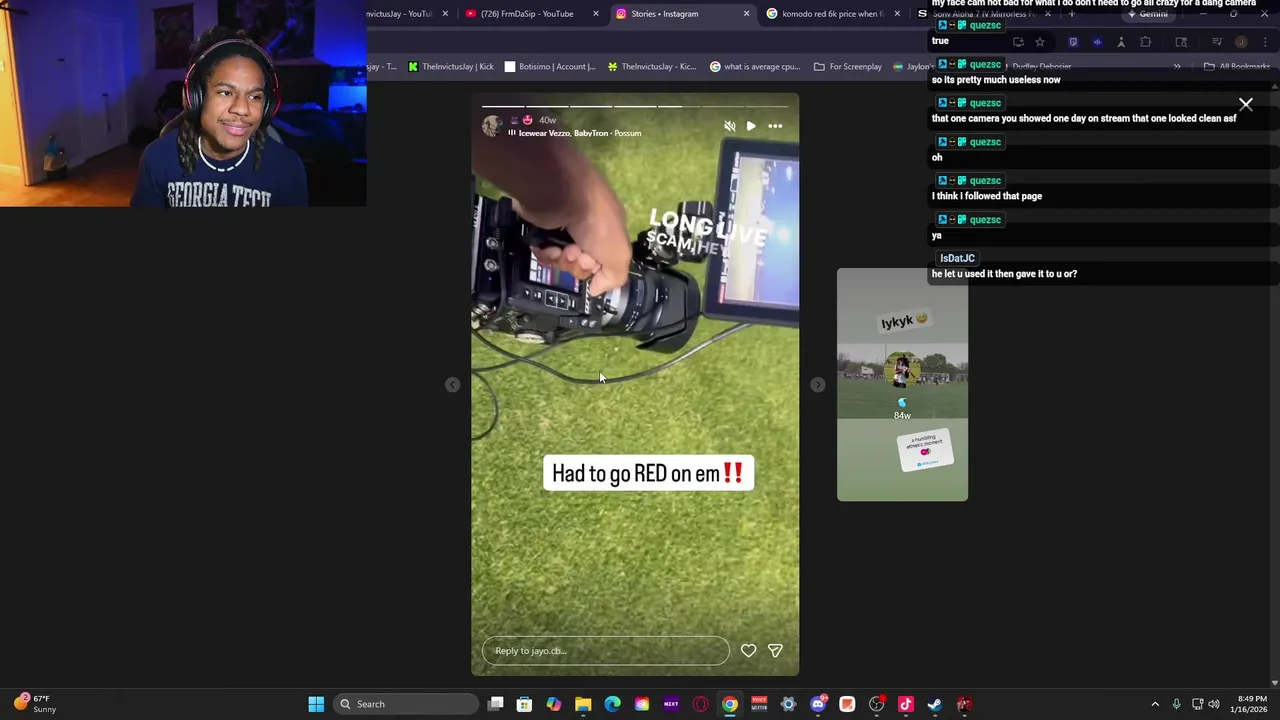This screenshot has height=720, width=1280.
Task: Switch to the komodo red 6k price tab
Action: coord(830,14)
